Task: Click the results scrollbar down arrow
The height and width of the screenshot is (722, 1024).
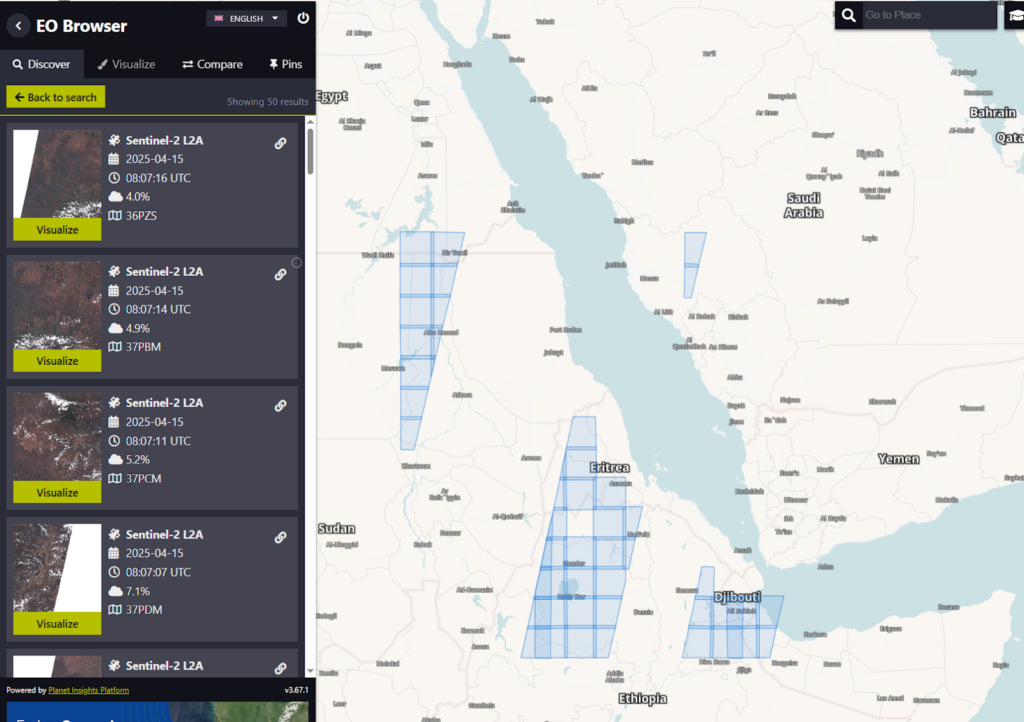Action: pos(310,671)
